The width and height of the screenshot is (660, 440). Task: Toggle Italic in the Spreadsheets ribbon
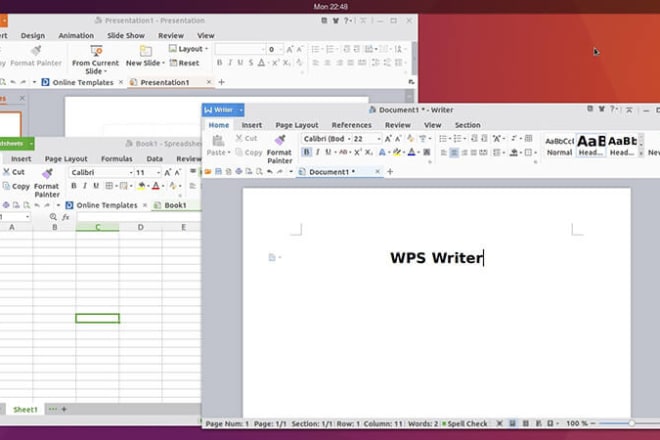pos(85,186)
